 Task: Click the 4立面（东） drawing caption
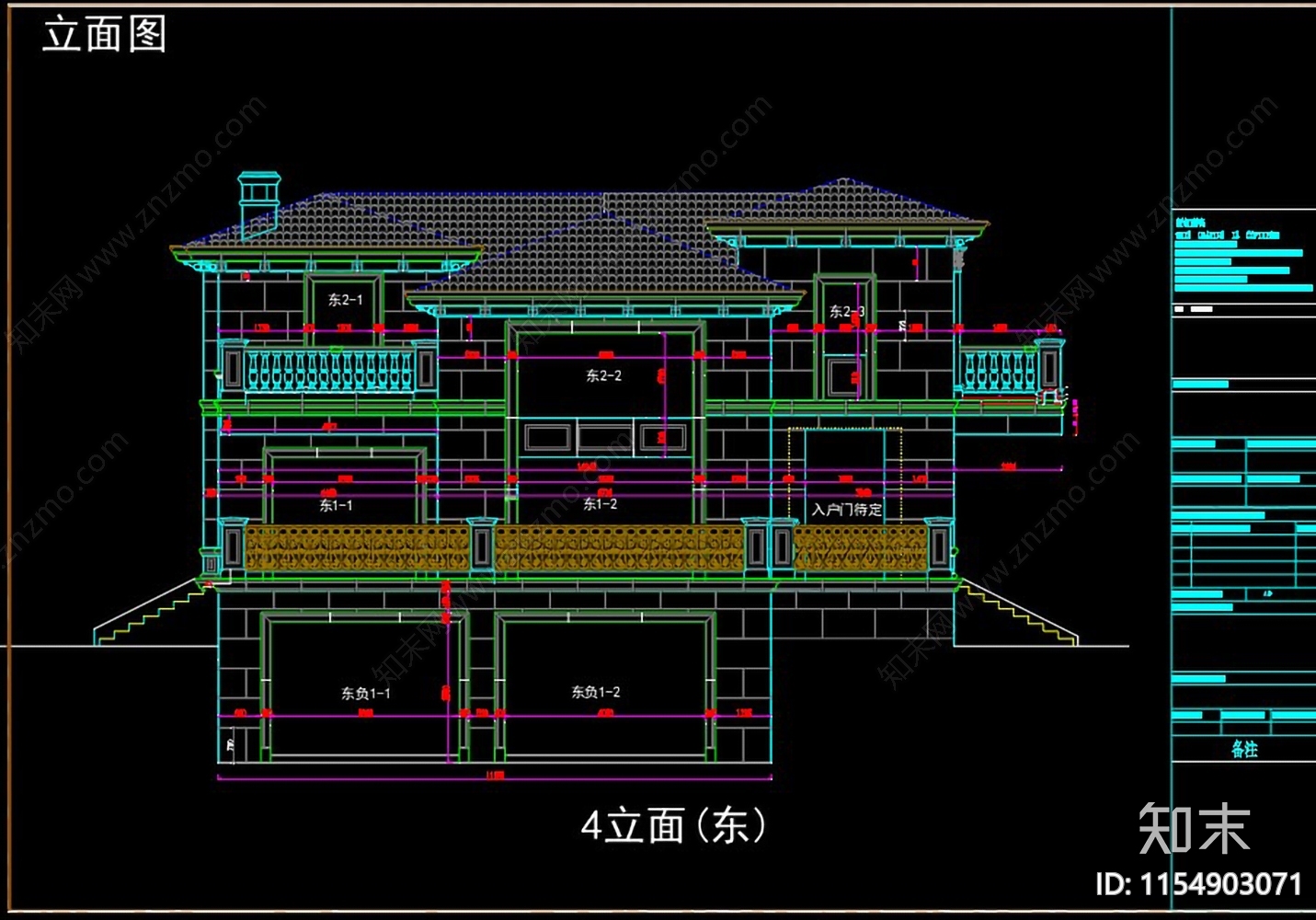pyautogui.click(x=673, y=825)
